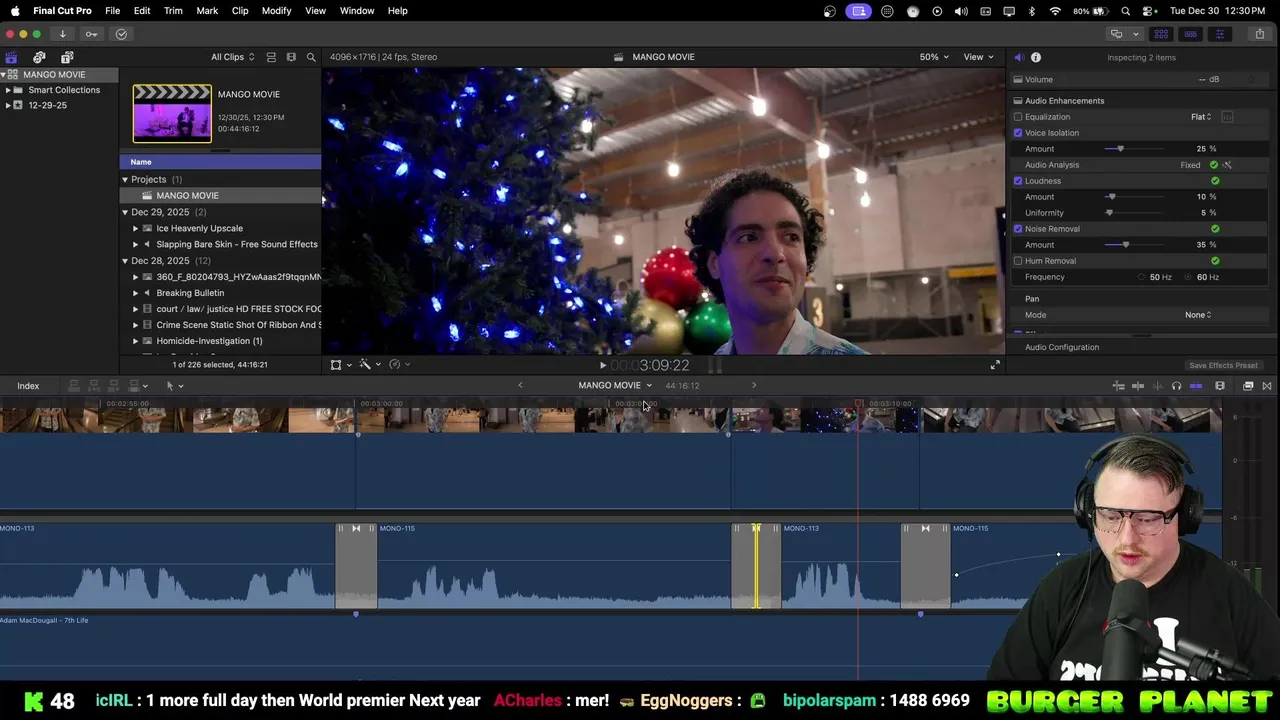The height and width of the screenshot is (720, 1280).
Task: Open the Modify menu
Action: pos(277,11)
